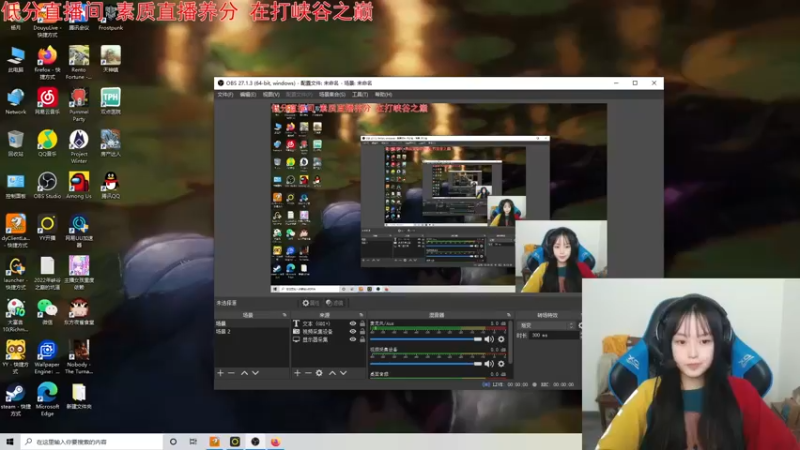Image resolution: width=800 pixels, height=450 pixels.
Task: Open the 视图(V) menu in OBS
Action: click(x=271, y=94)
